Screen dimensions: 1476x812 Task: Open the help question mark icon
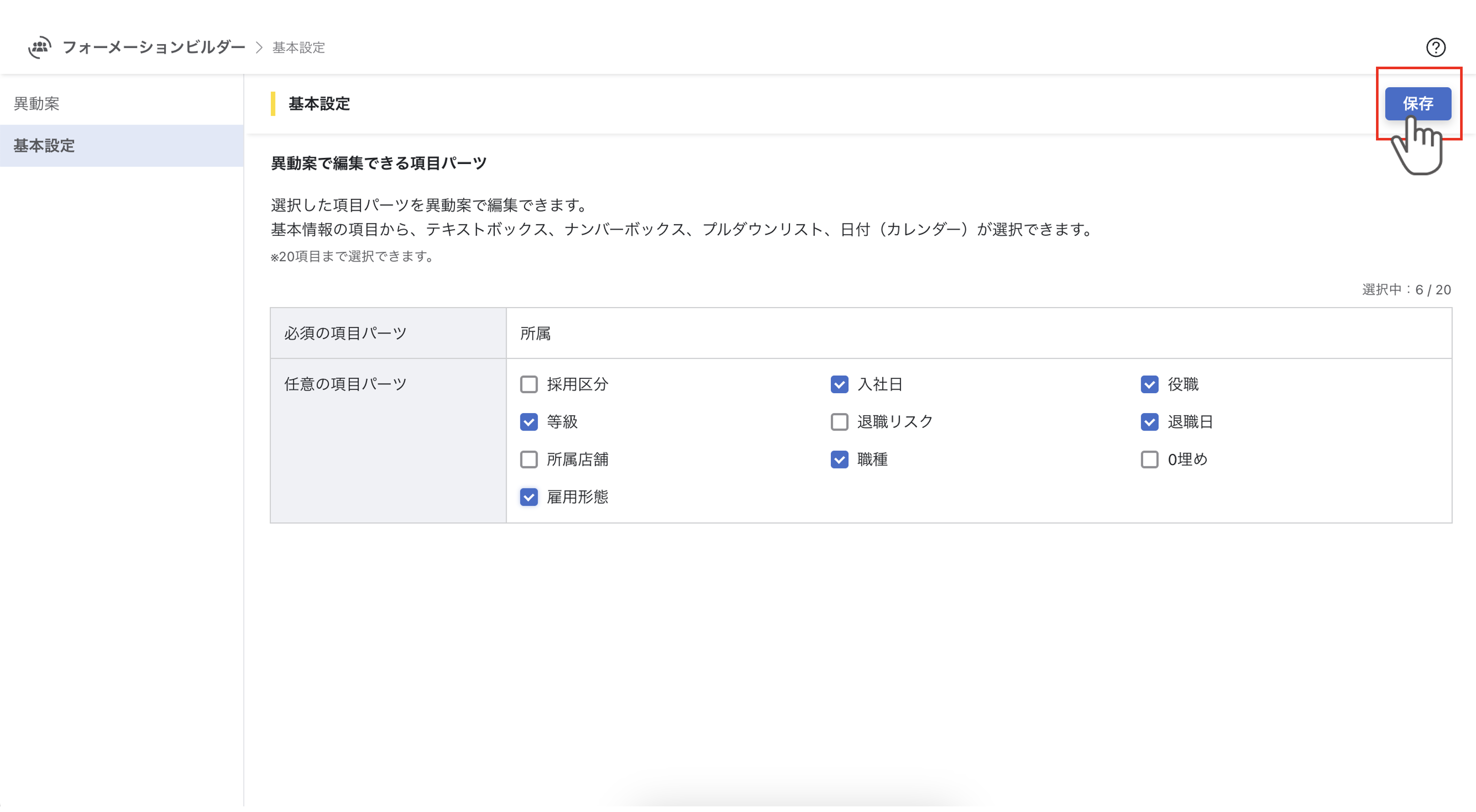pos(1435,48)
